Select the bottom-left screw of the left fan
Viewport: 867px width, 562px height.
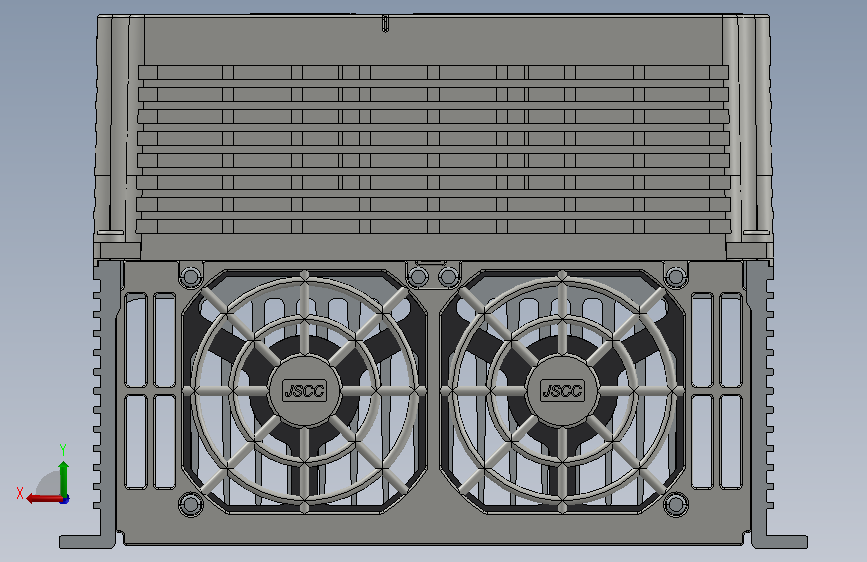190,504
